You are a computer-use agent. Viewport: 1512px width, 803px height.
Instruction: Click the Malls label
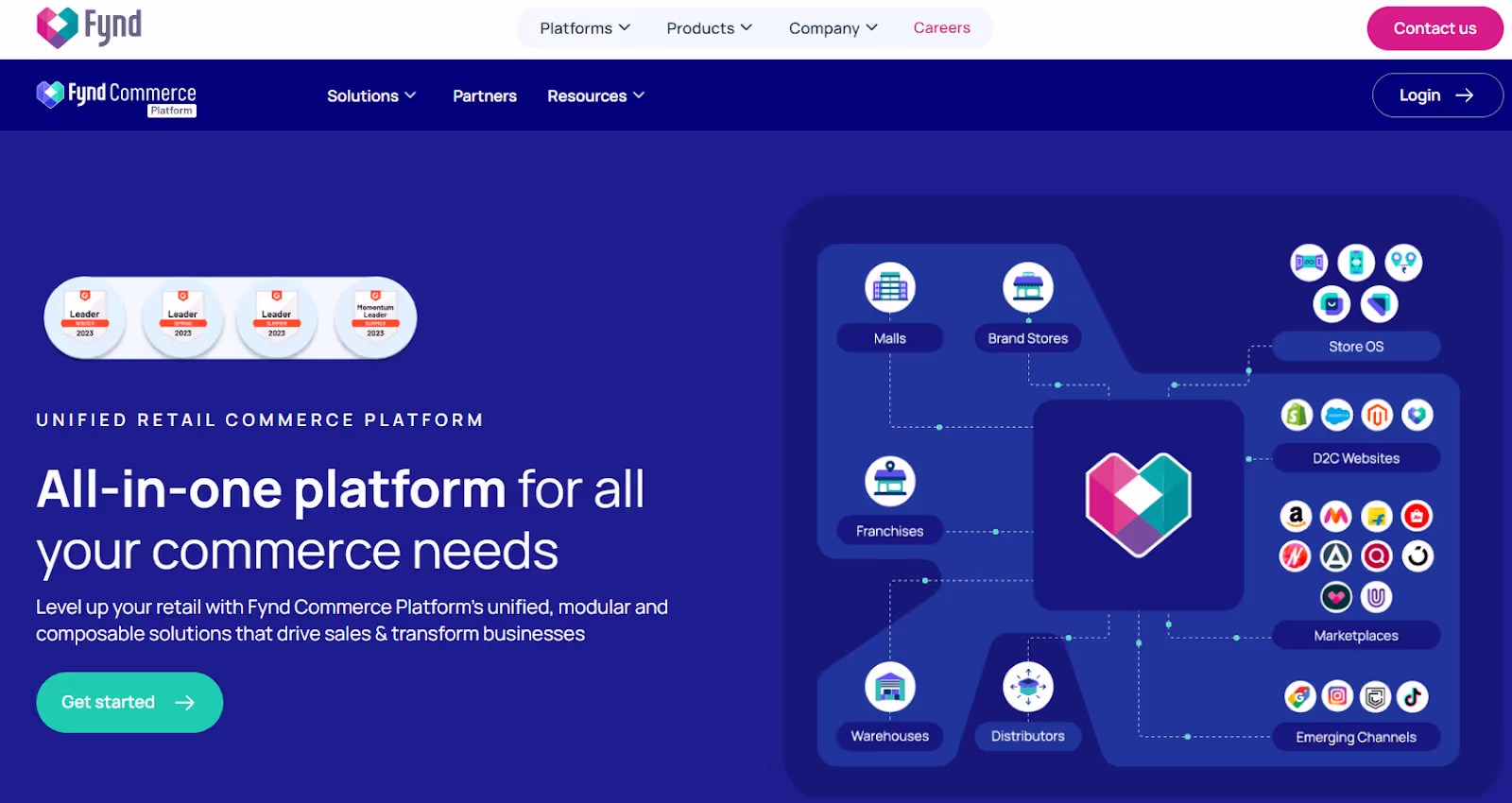[x=889, y=338]
